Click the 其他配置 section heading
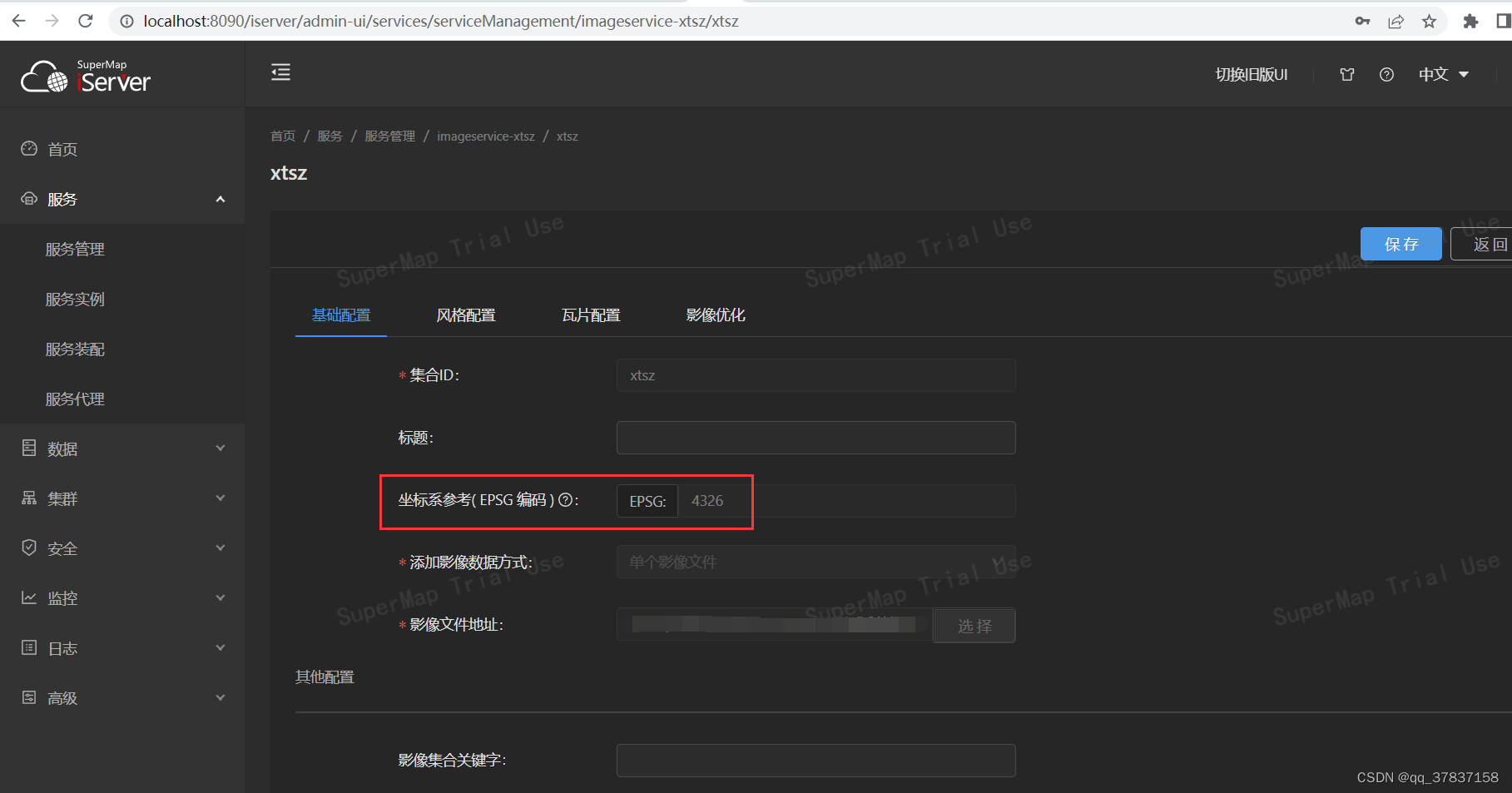The image size is (1512, 793). pos(325,677)
